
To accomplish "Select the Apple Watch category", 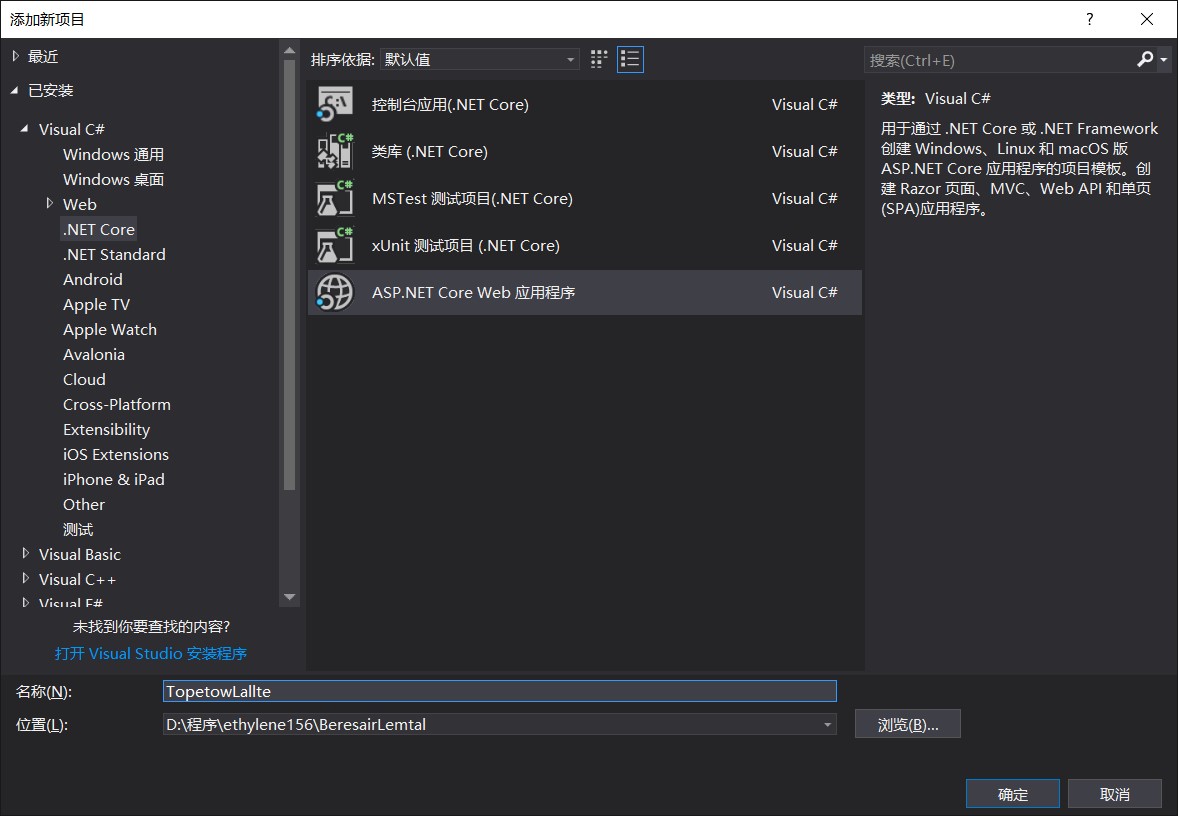I will point(109,329).
